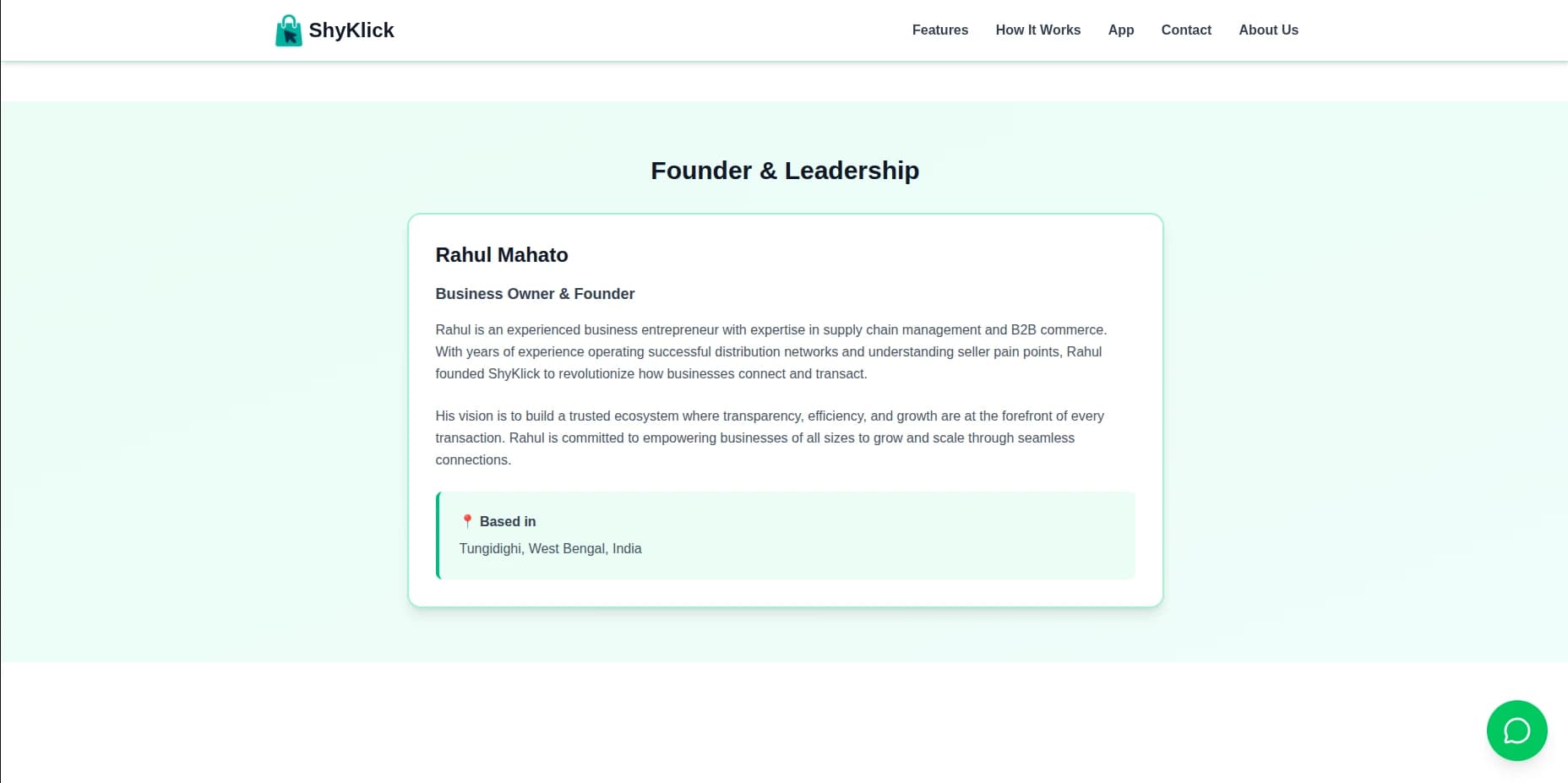Click the green left border of location box
The width and height of the screenshot is (1568, 783).
pyautogui.click(x=438, y=536)
